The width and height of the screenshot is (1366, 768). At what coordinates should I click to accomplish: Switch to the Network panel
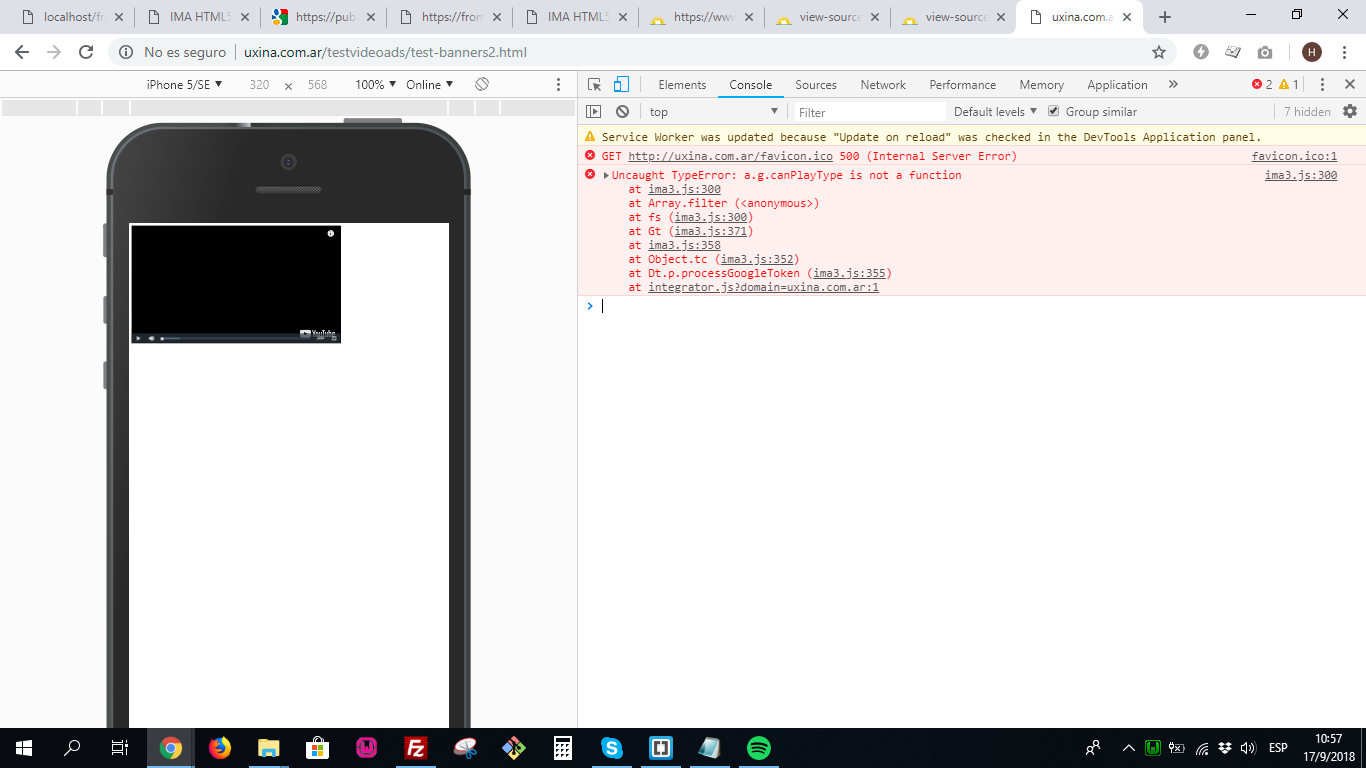(882, 85)
